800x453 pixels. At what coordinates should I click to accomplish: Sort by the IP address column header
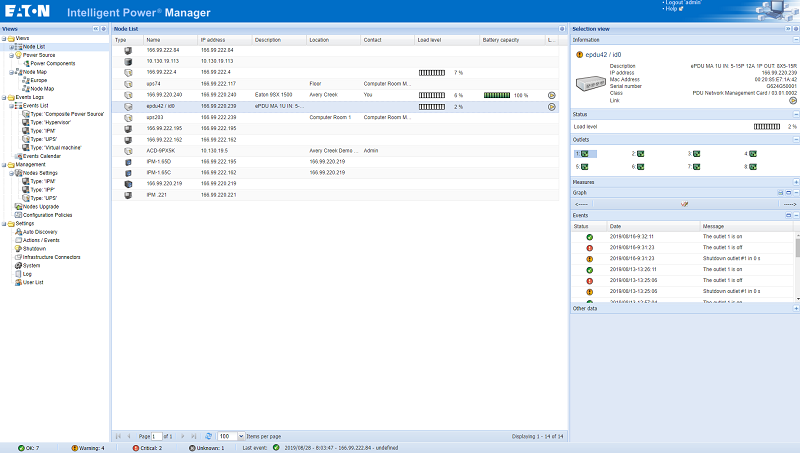coord(225,40)
